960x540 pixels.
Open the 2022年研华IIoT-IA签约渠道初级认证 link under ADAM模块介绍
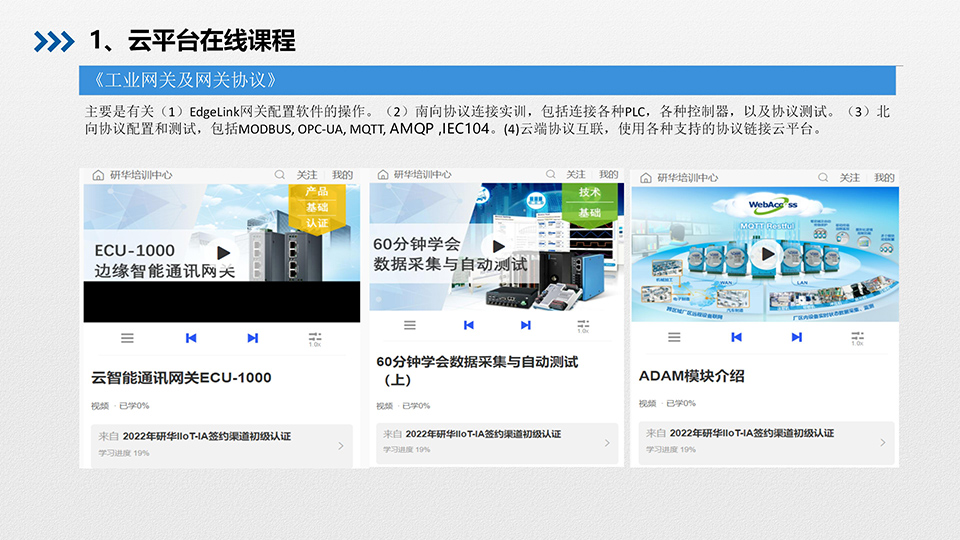tap(751, 434)
